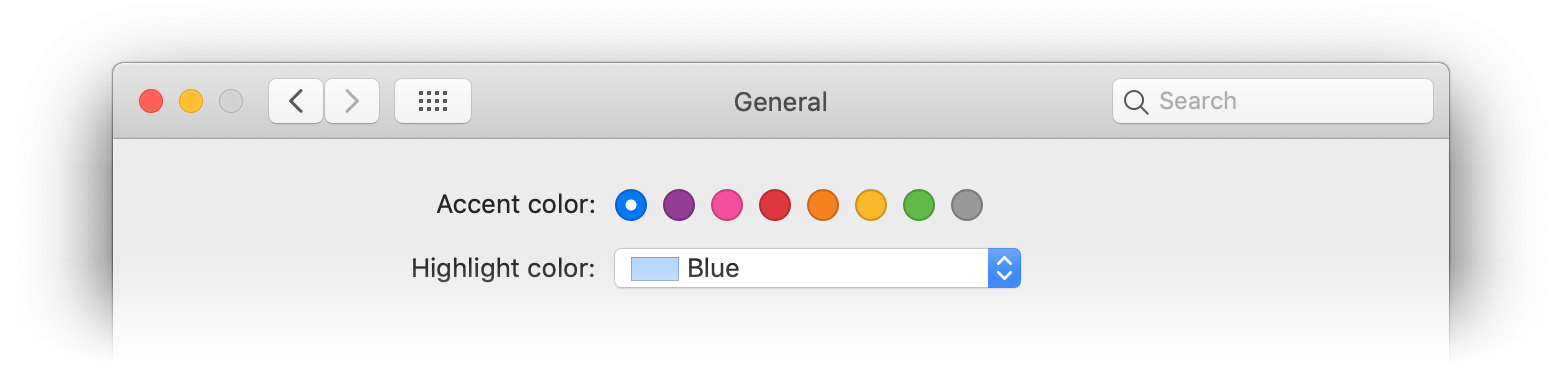Click the light blue highlight swatch preview

tap(655, 268)
